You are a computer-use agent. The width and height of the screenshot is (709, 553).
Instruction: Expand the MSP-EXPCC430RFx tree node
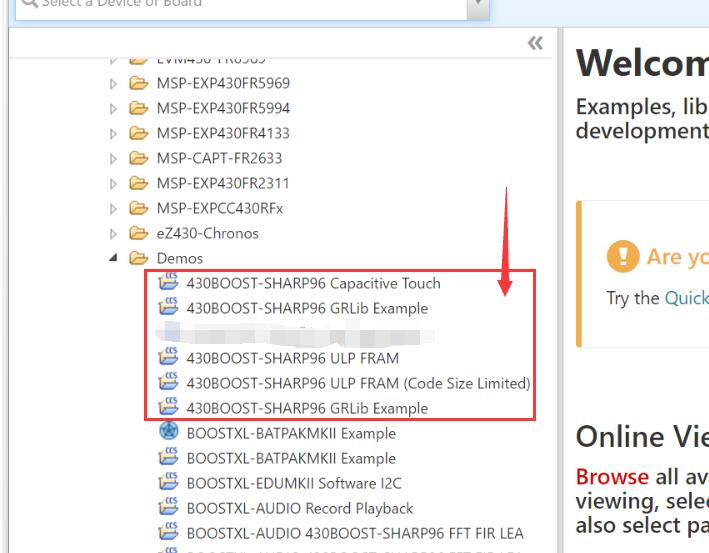[113, 208]
